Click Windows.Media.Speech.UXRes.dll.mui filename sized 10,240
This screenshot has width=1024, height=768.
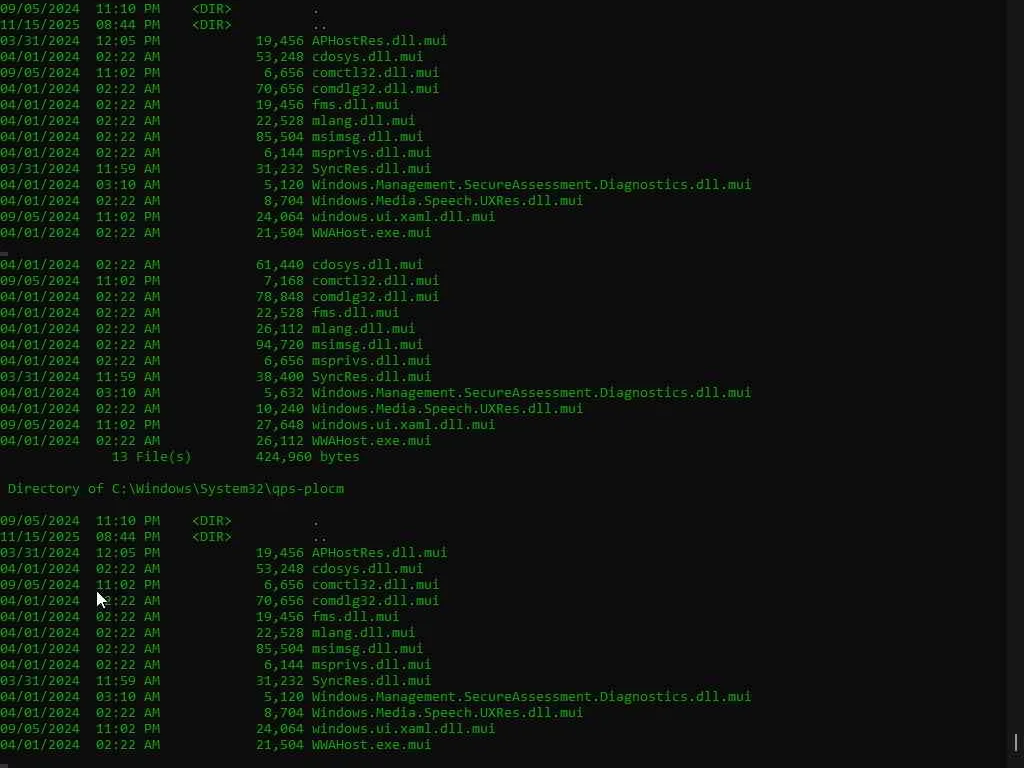pos(447,409)
